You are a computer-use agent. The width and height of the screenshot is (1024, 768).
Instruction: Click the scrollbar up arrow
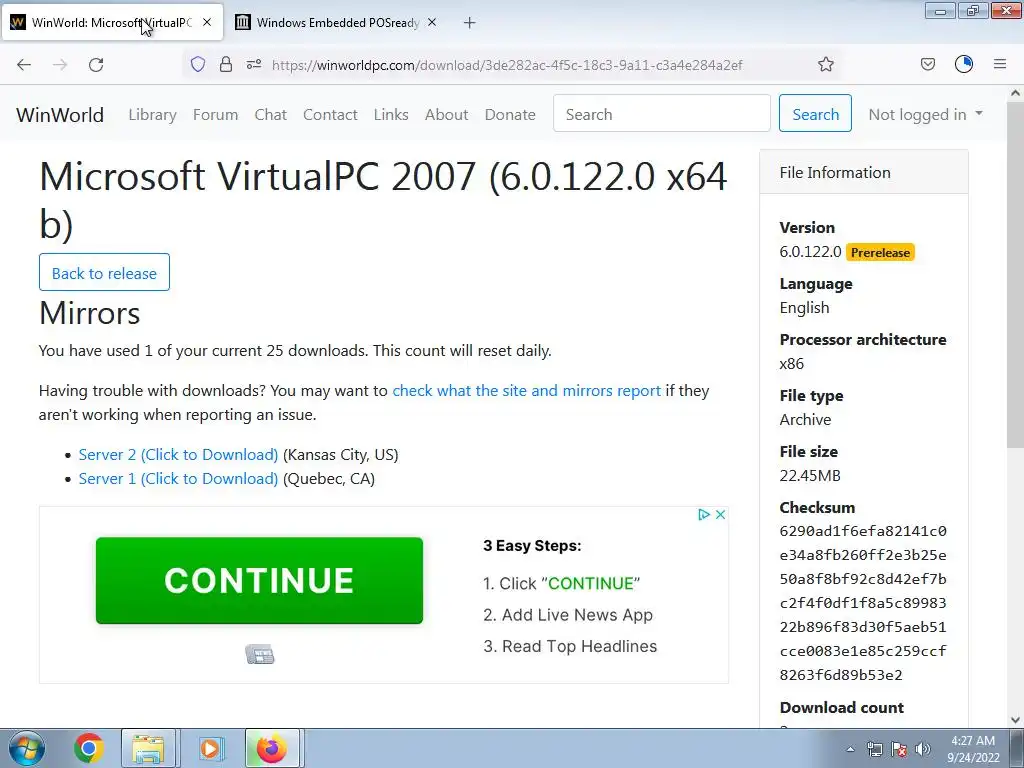1015,93
